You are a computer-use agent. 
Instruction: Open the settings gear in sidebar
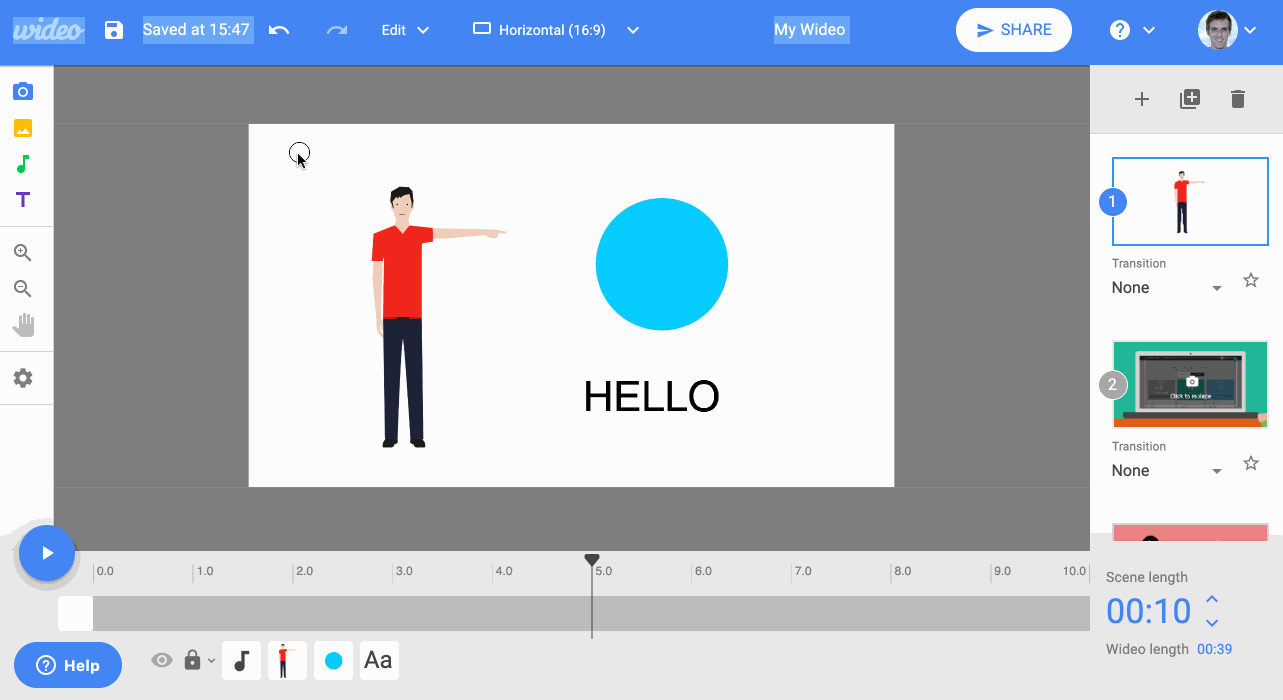tap(23, 378)
